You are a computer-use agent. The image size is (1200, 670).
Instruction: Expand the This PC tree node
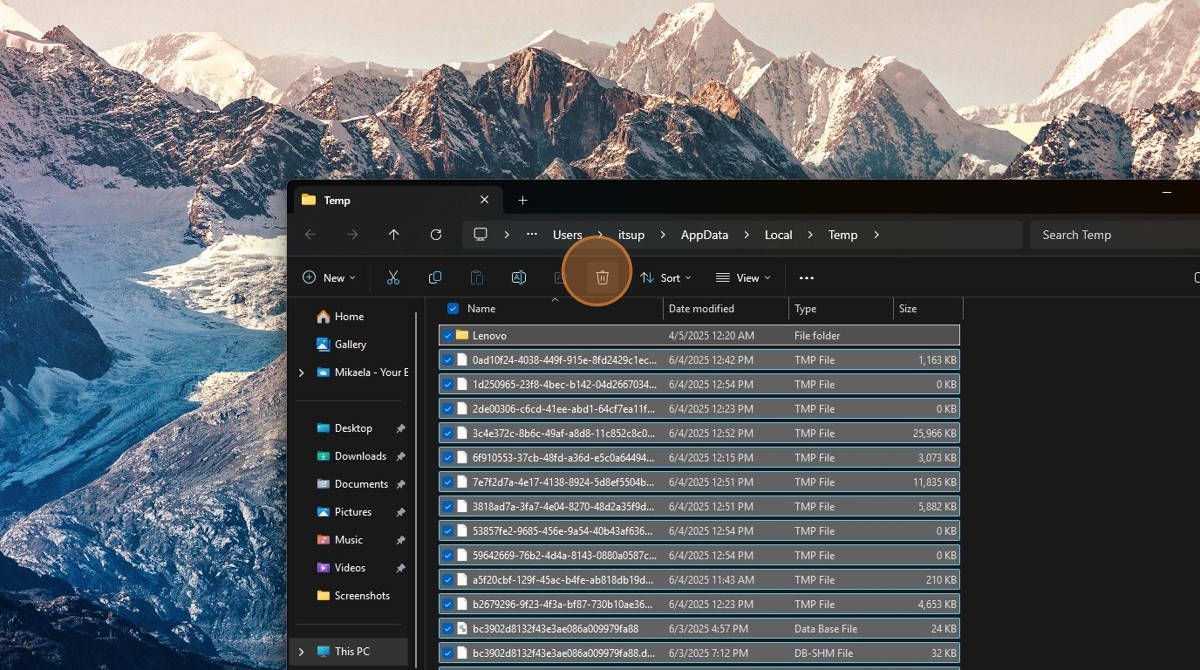click(x=301, y=651)
